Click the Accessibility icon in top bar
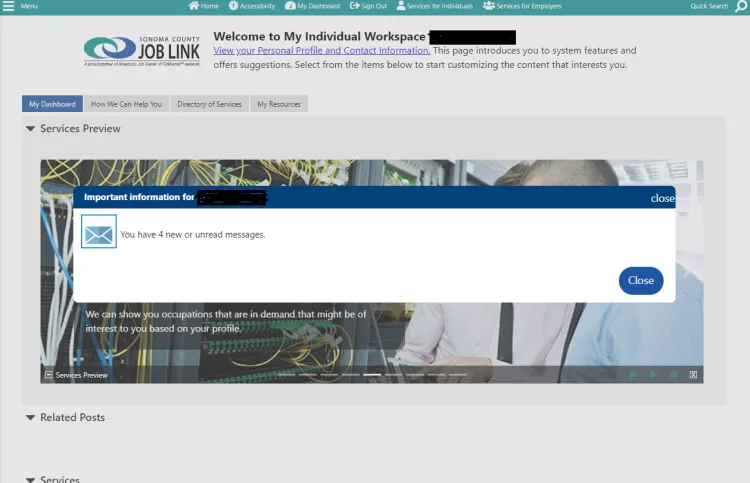The height and width of the screenshot is (483, 750). pos(233,6)
